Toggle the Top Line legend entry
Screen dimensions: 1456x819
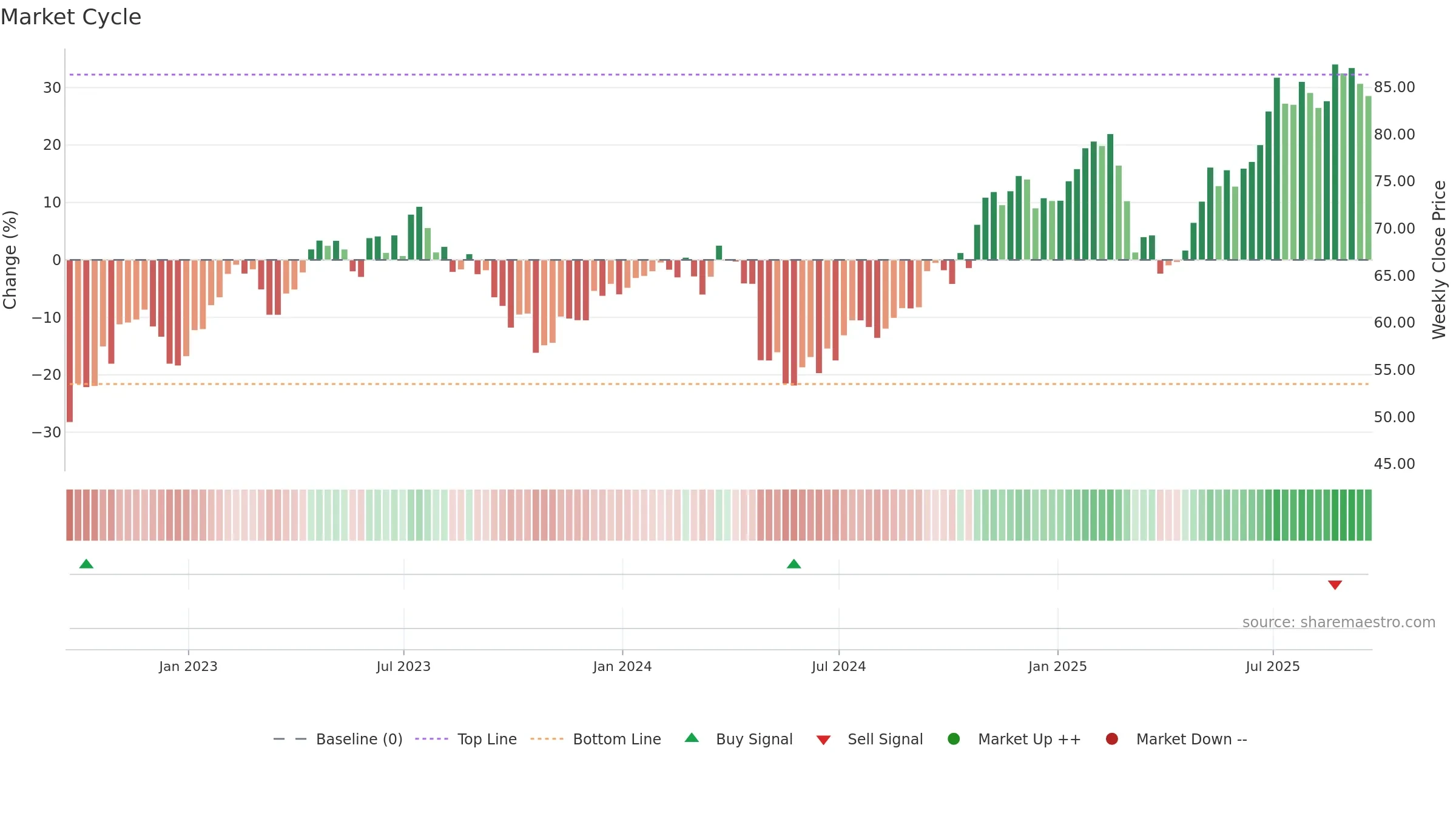click(466, 739)
